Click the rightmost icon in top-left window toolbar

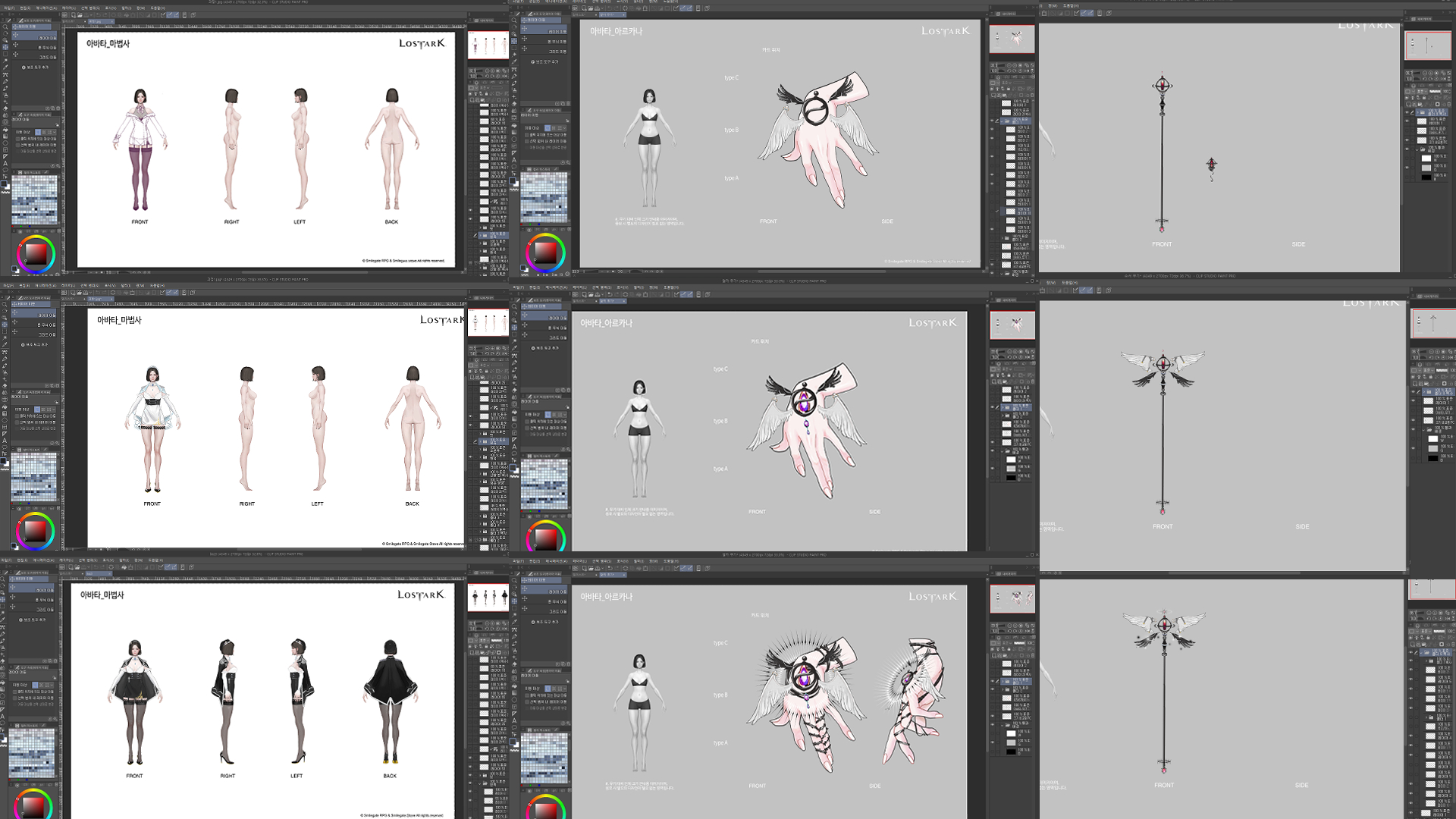click(x=193, y=15)
